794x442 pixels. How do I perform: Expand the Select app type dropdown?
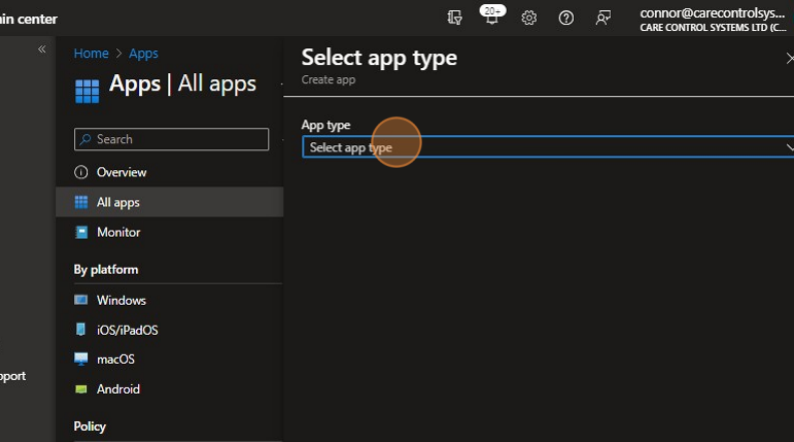tap(547, 147)
